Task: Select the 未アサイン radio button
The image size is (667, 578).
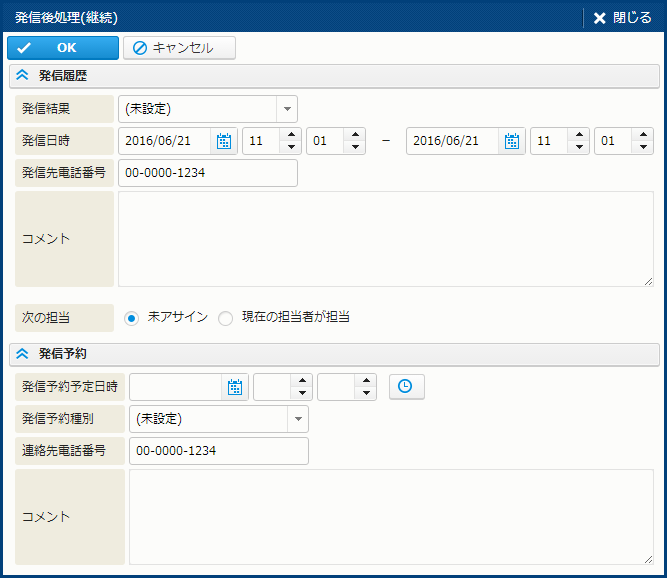Action: coord(131,318)
